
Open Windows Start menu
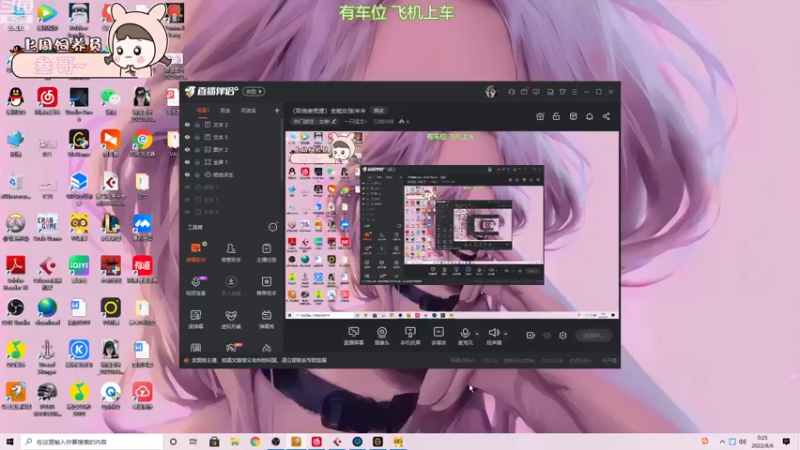[10, 441]
